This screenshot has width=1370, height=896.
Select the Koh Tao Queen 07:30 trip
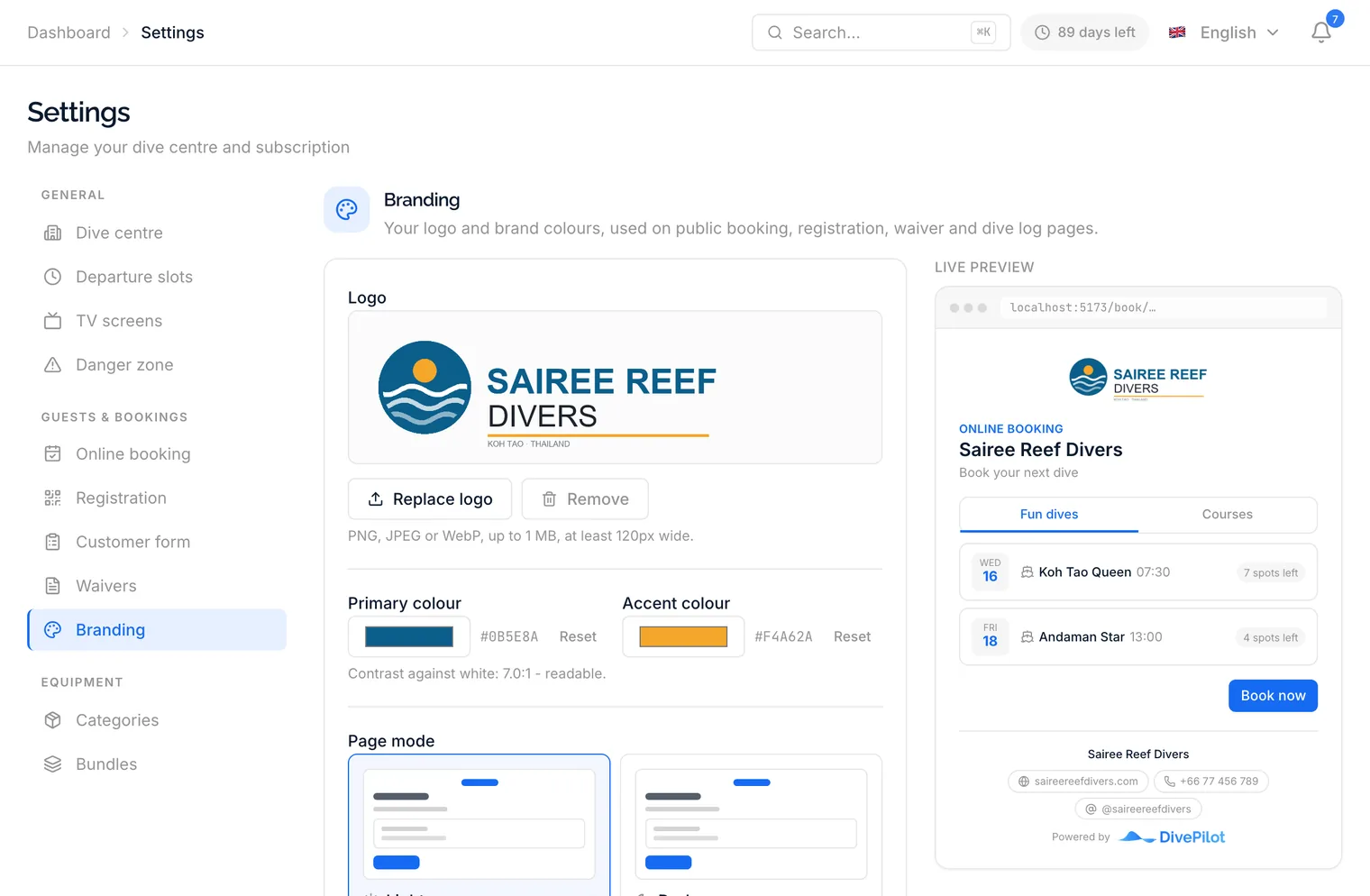click(x=1138, y=572)
